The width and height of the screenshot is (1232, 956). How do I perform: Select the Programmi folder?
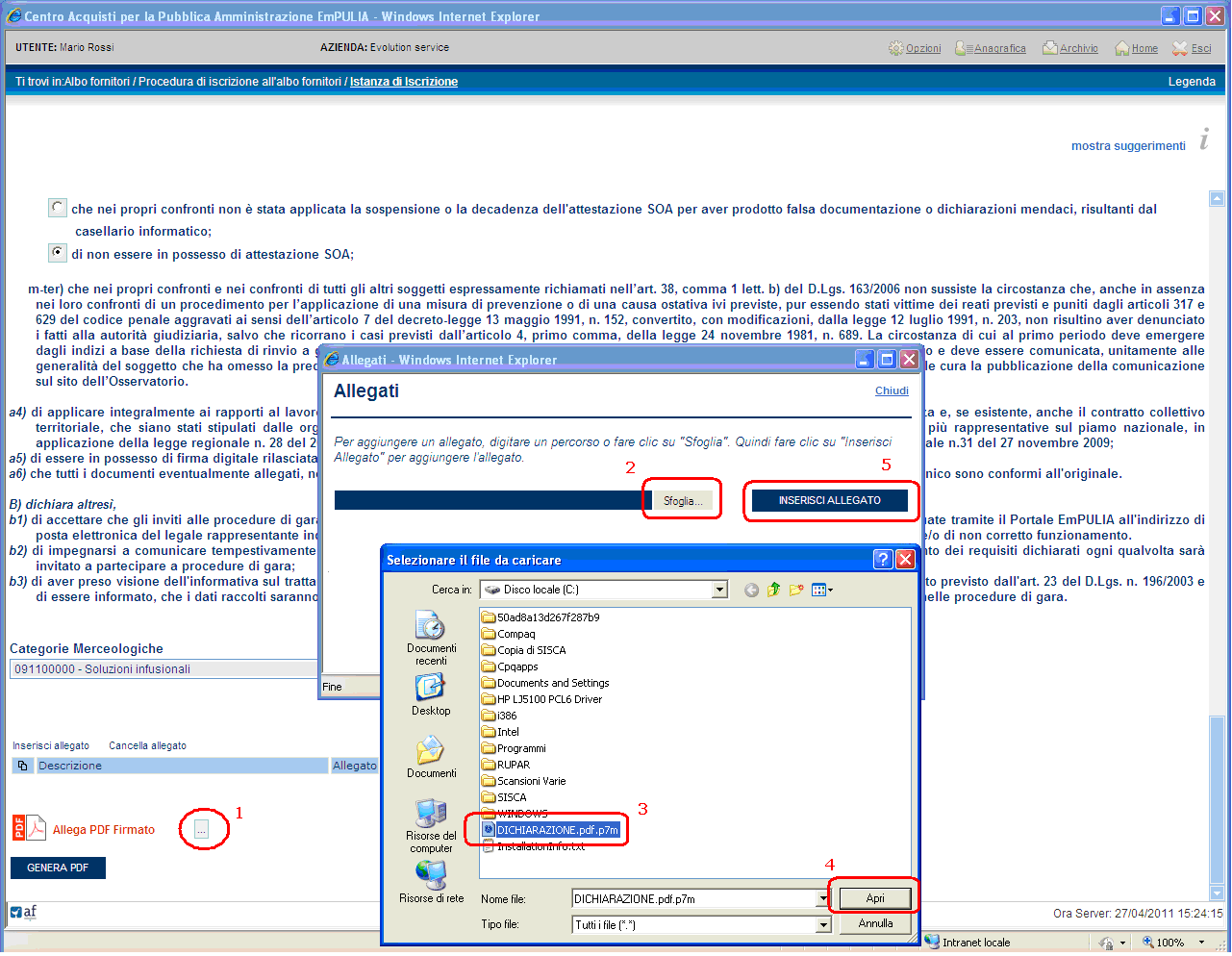(x=514, y=748)
